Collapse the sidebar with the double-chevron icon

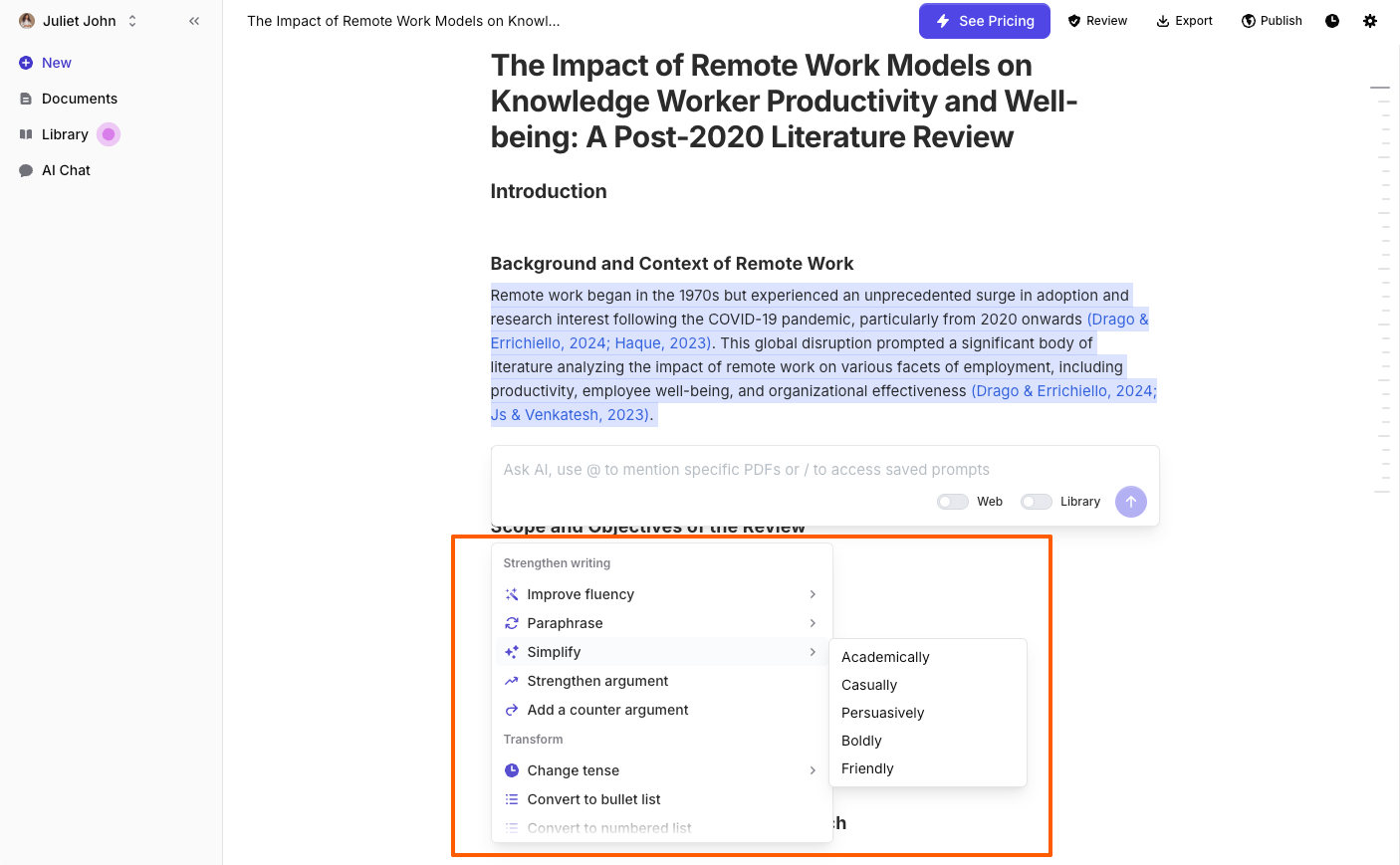(194, 20)
